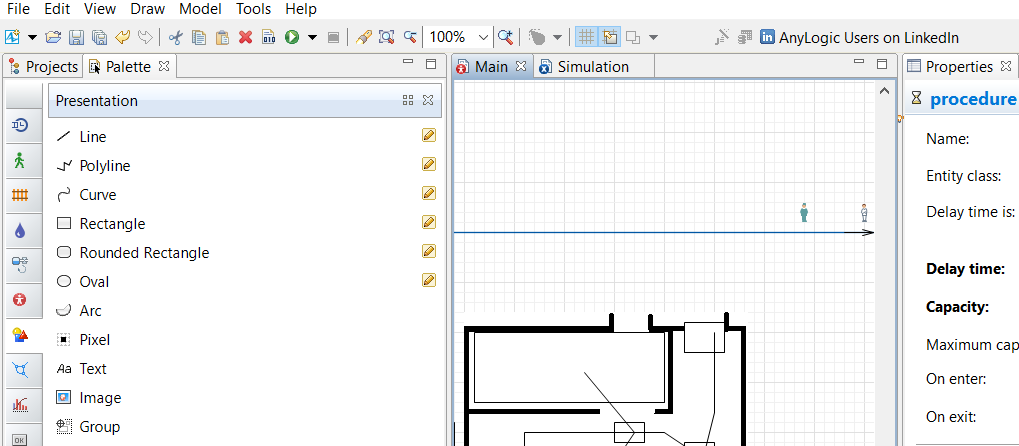Open the Fluid Library droplet palette
The image size is (1019, 446).
click(x=20, y=231)
